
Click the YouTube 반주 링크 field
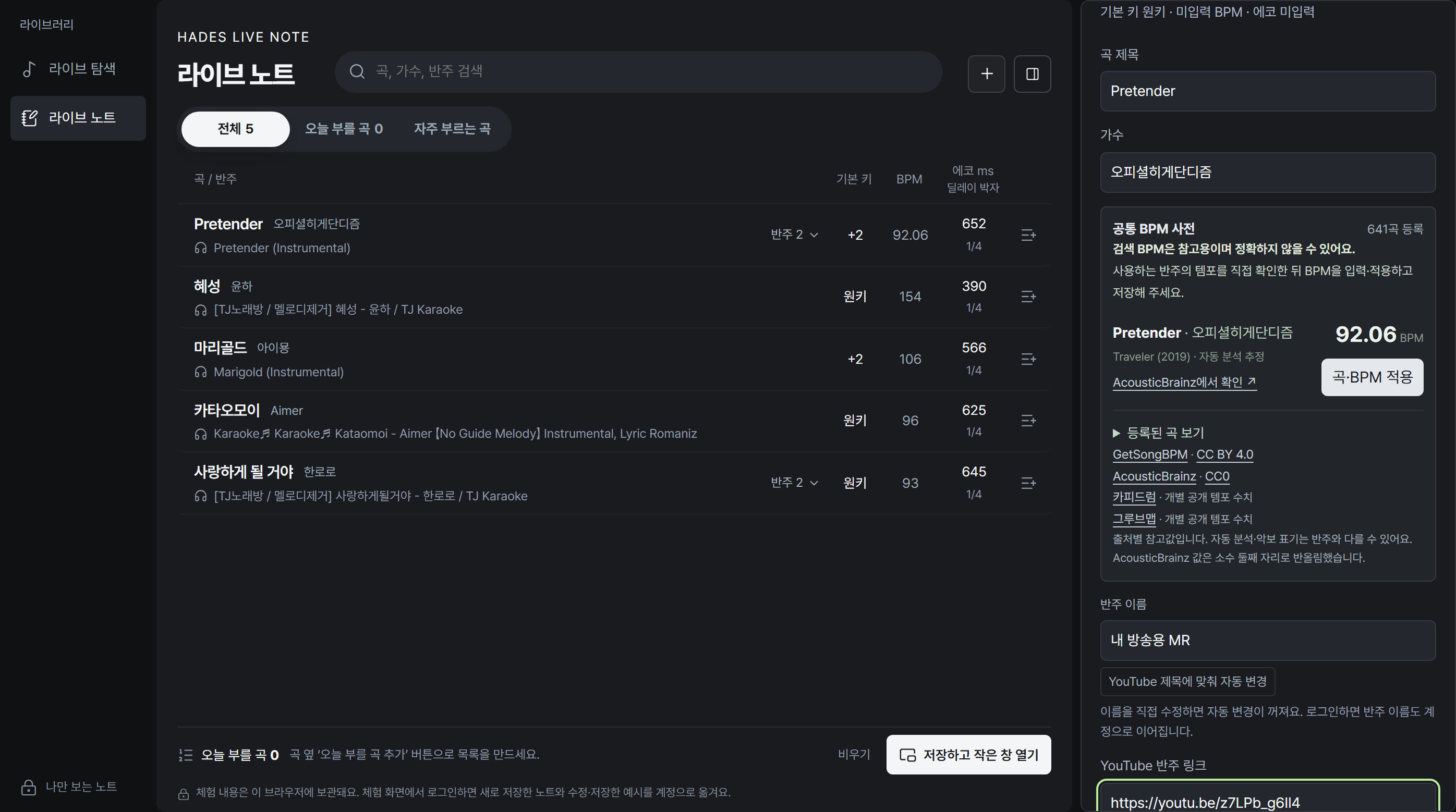point(1267,797)
